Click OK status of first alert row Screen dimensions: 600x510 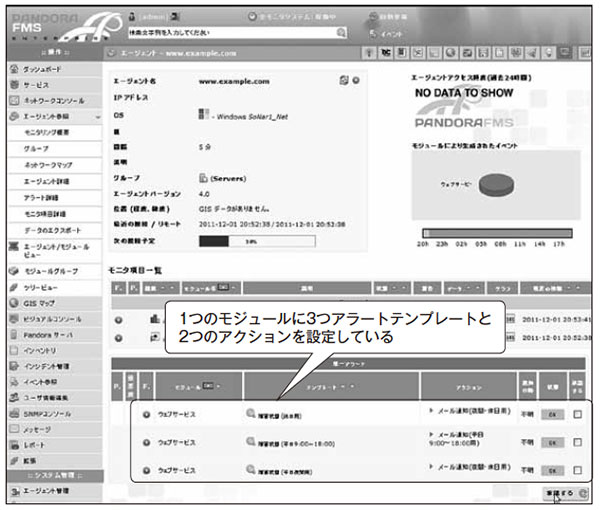tap(553, 414)
